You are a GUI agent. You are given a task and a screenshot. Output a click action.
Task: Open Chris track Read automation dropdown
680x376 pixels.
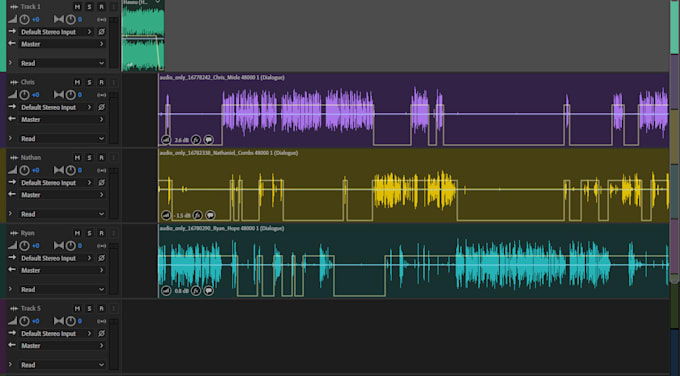point(62,139)
